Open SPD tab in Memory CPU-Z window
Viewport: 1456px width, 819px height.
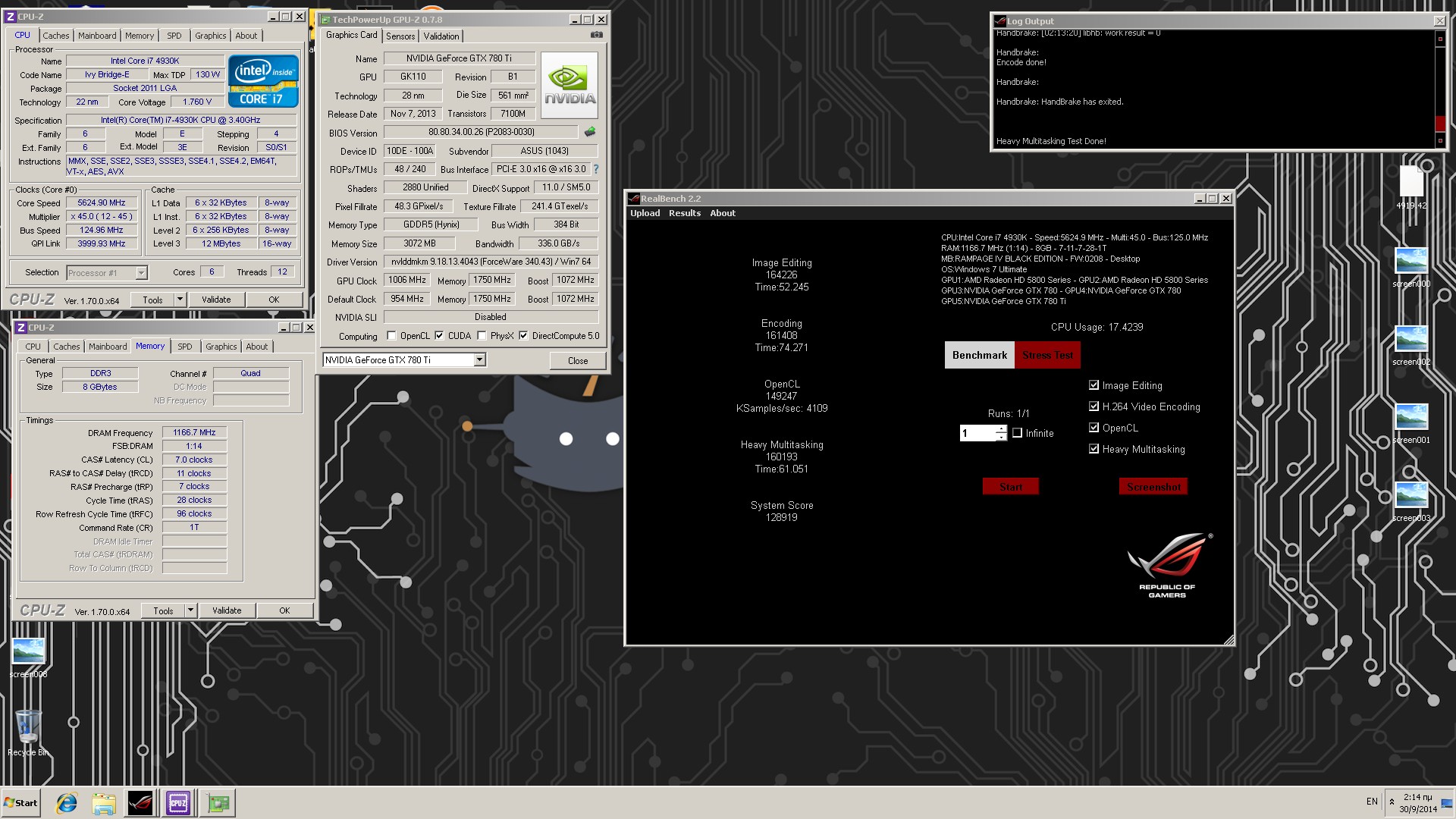pos(185,347)
